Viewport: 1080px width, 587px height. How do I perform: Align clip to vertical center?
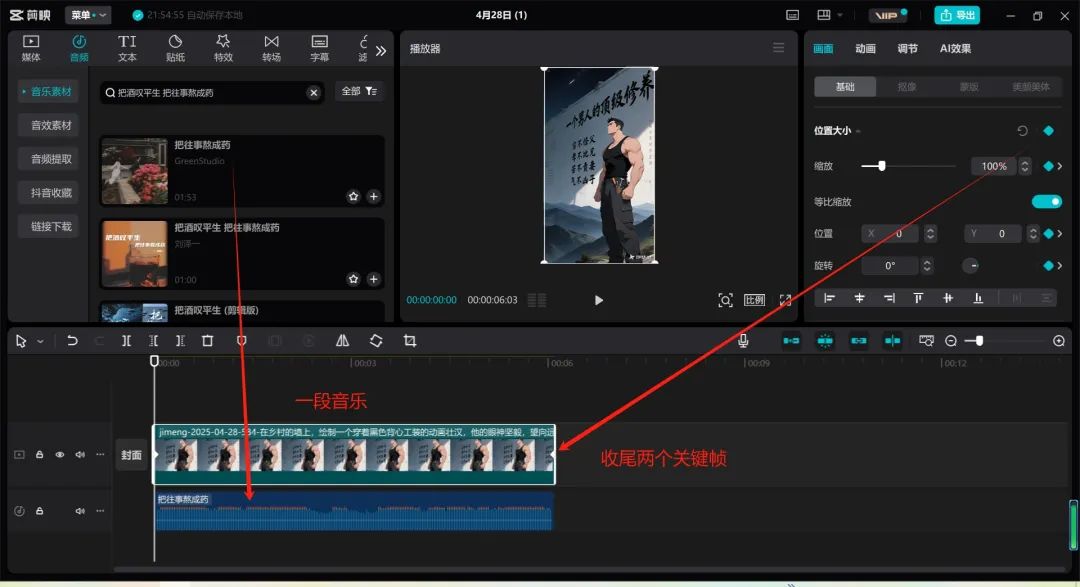(x=948, y=298)
